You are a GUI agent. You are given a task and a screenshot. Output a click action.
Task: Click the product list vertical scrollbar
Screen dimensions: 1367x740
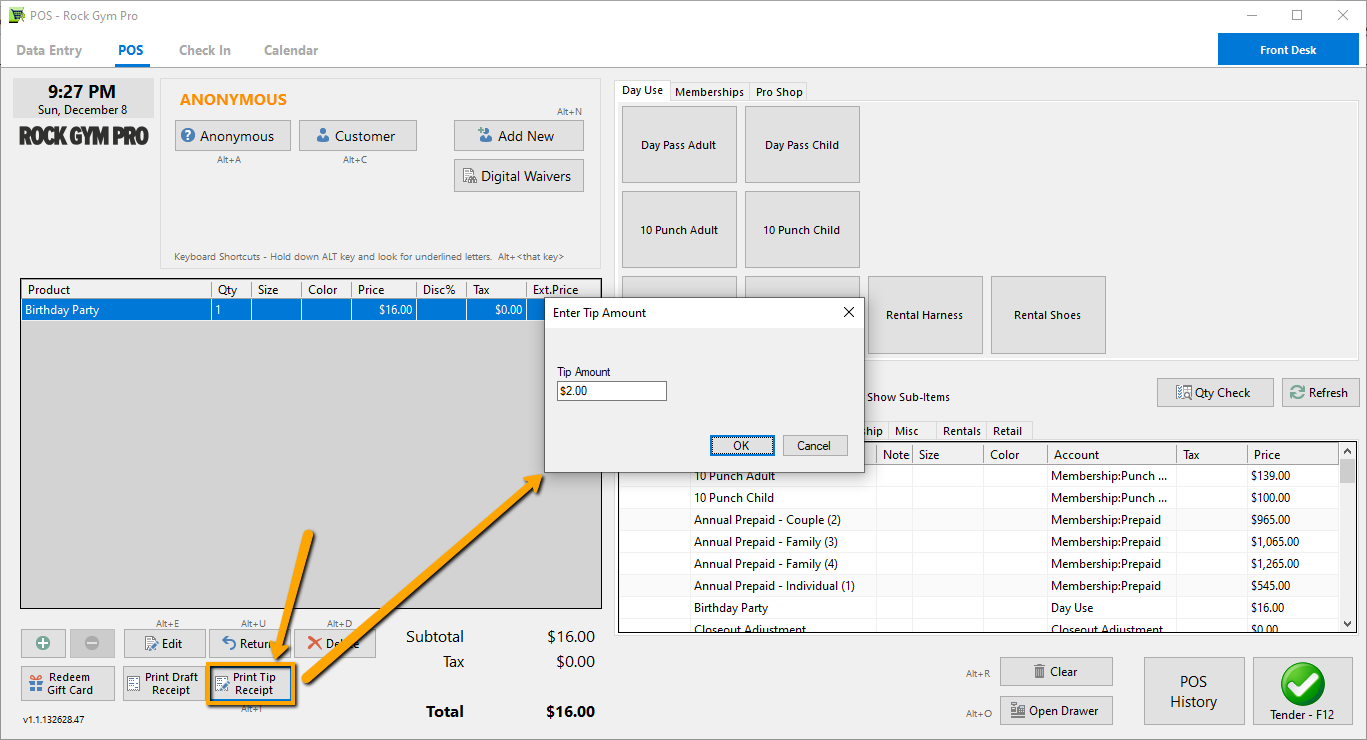1347,538
